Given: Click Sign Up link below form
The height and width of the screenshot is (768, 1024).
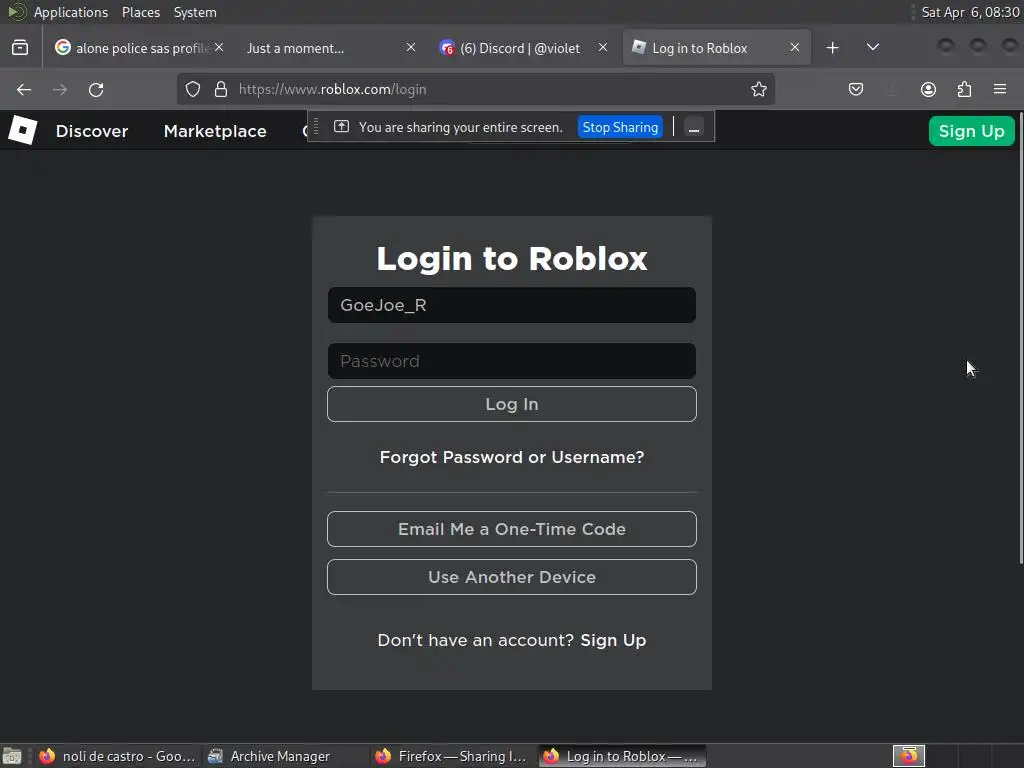Looking at the screenshot, I should click(x=613, y=640).
